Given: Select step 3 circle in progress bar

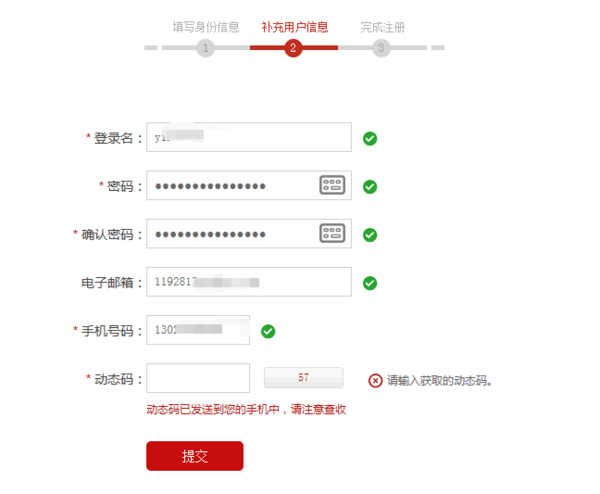Looking at the screenshot, I should coord(381,48).
